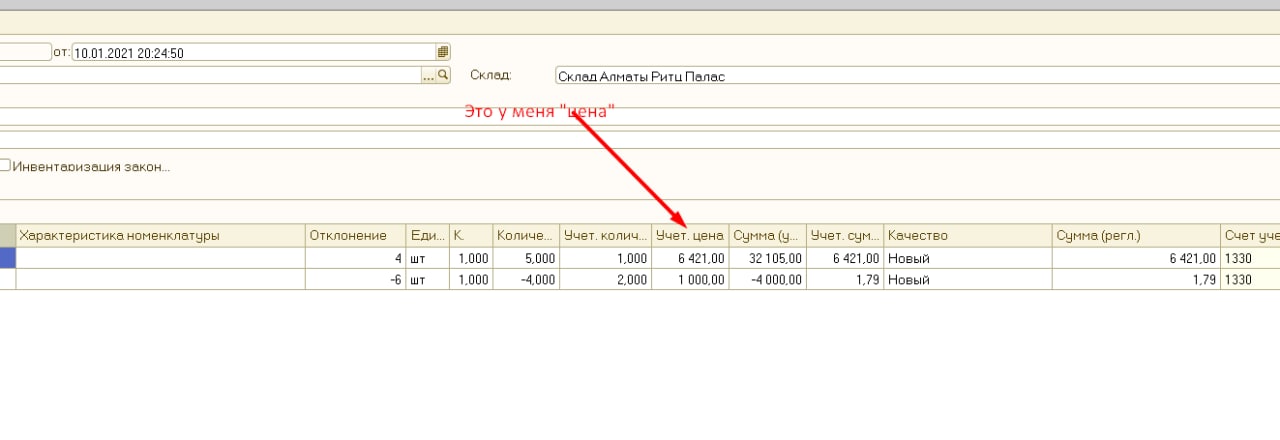Screen dimensions: 1280x440
Task: Click the negative sum cell -4 000,00
Action: pos(767,280)
